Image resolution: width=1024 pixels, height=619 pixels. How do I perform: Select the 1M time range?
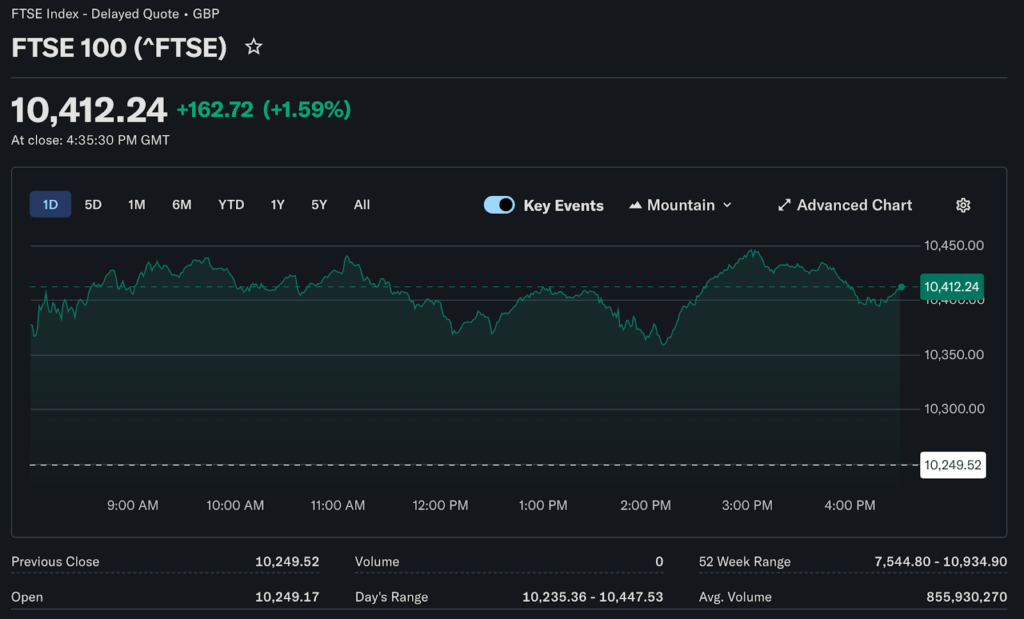tap(137, 205)
